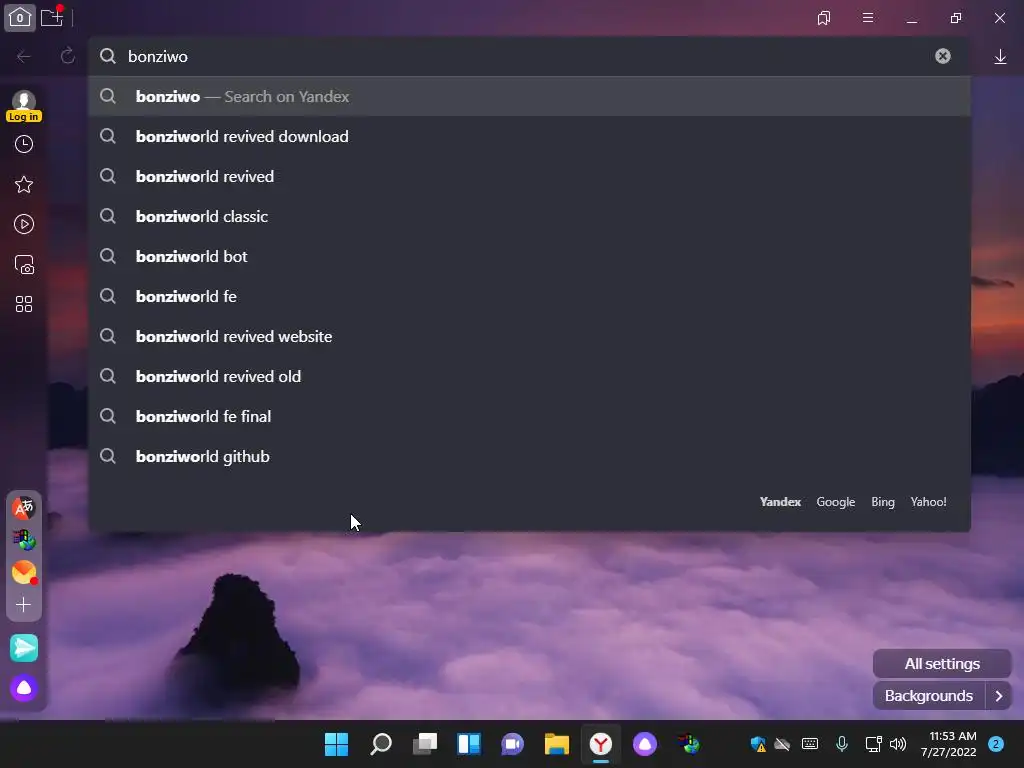Image resolution: width=1024 pixels, height=768 pixels.
Task: Switch to Yandex Browser taskbar icon
Action: click(x=601, y=744)
